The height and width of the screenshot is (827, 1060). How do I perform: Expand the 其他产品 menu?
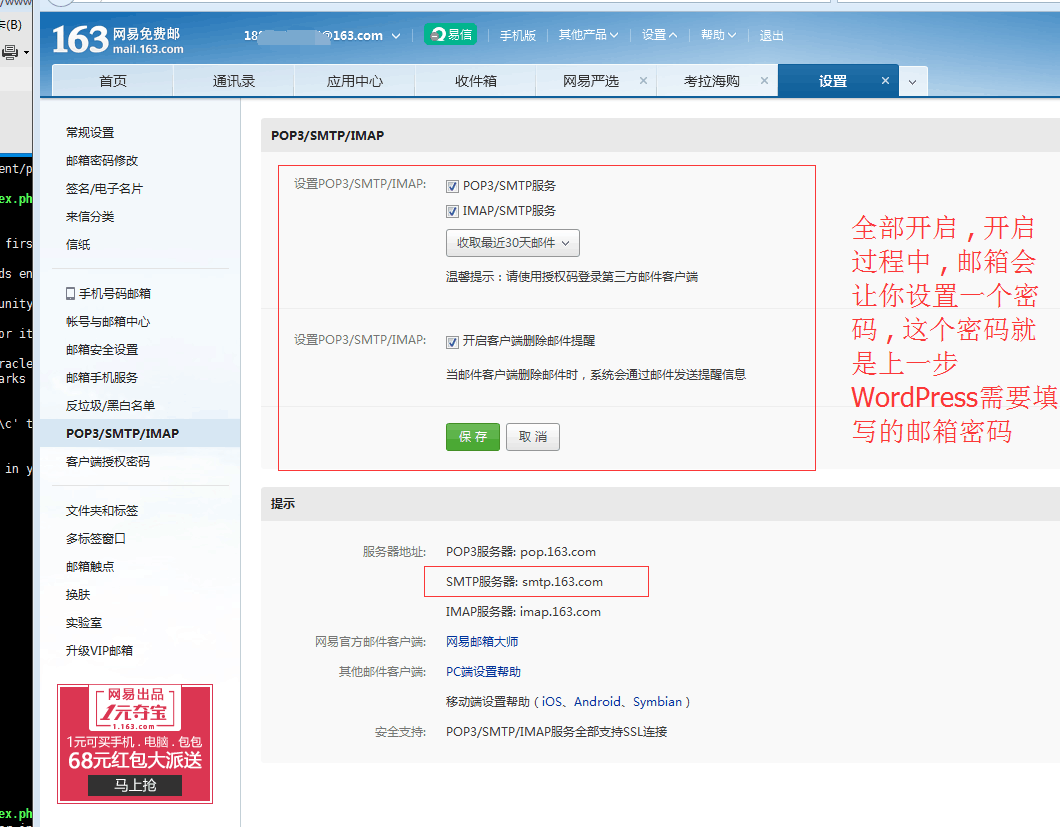(x=588, y=34)
